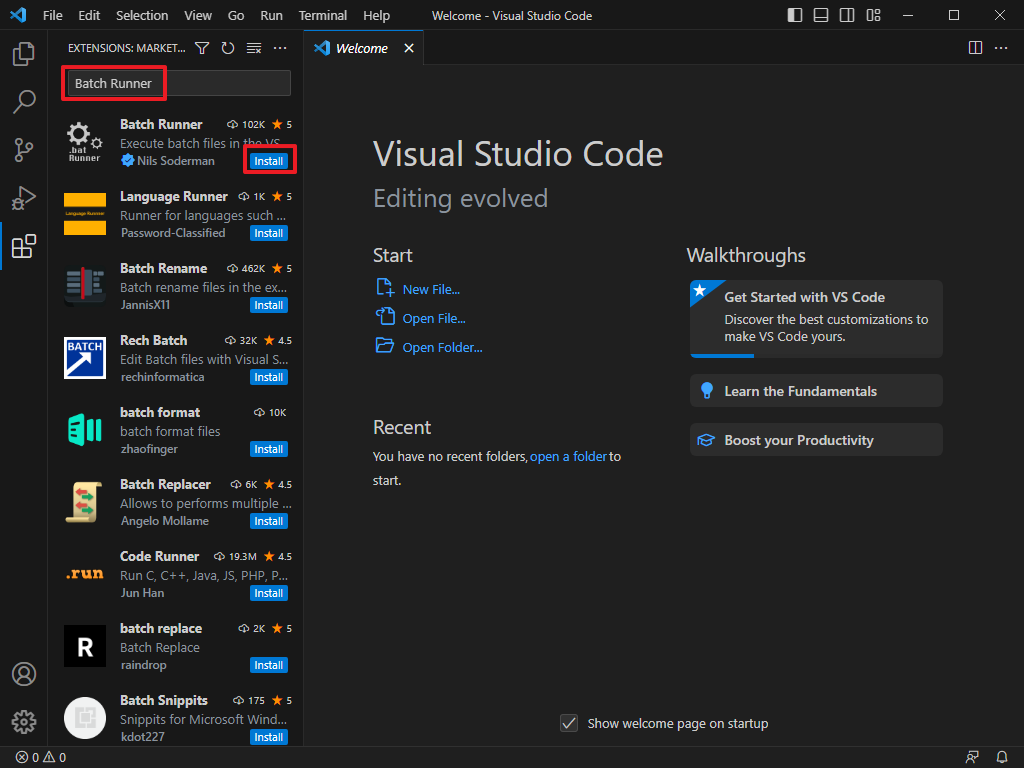This screenshot has width=1024, height=768.
Task: Install the batch replace extension
Action: pyautogui.click(x=269, y=665)
